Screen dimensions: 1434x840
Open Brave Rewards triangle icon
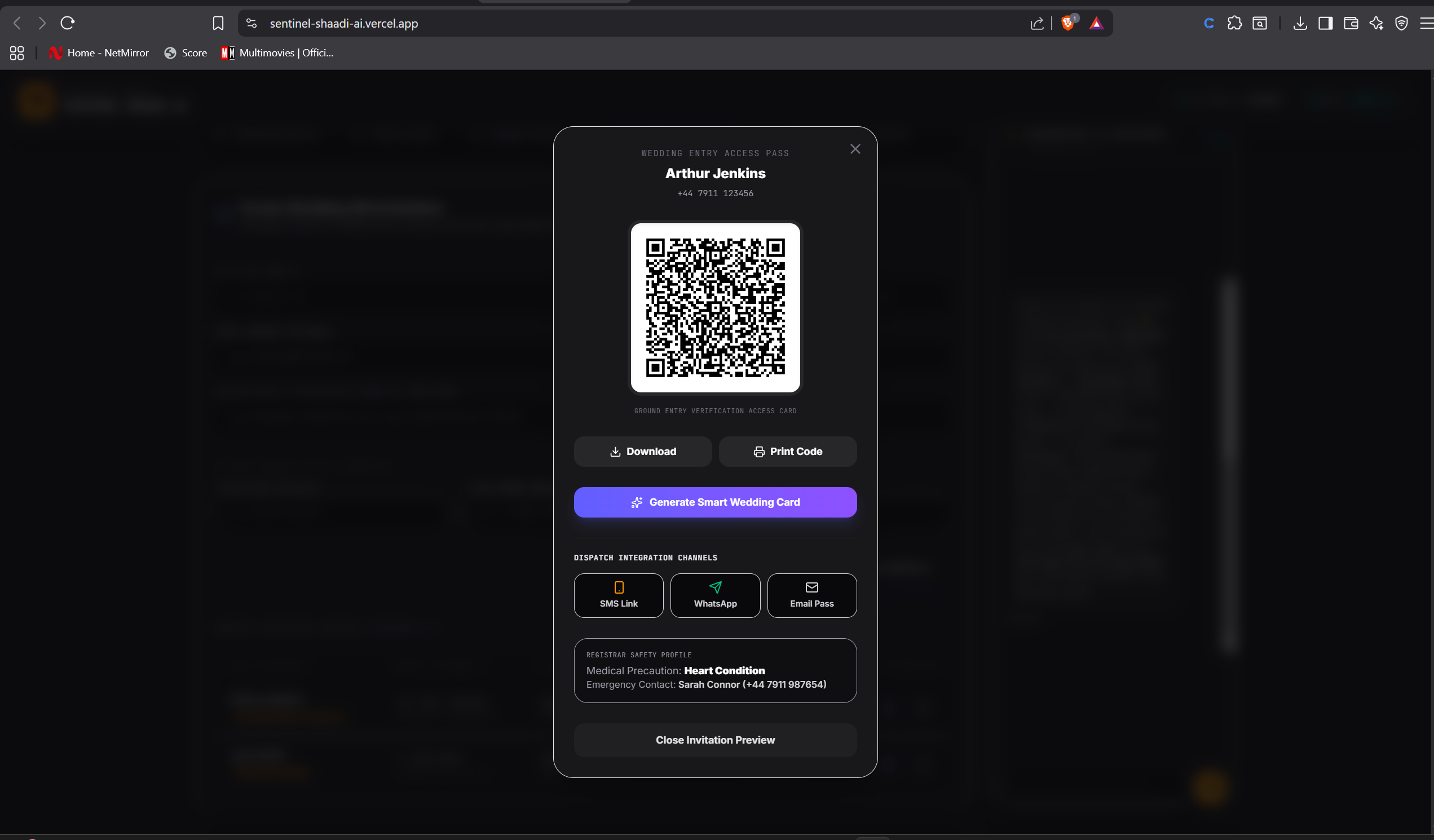coord(1096,23)
